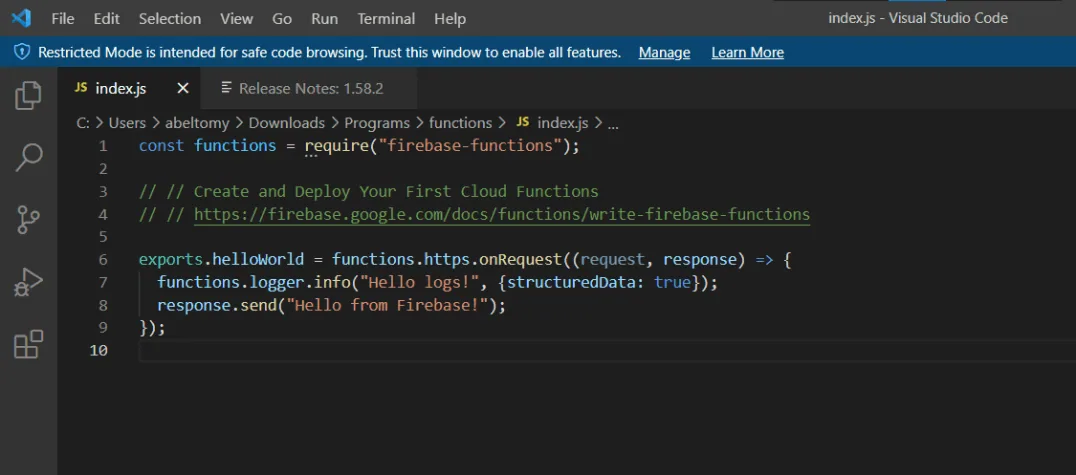Viewport: 1076px width, 475px height.
Task: Click structuredData on line 7
Action: 571,282
